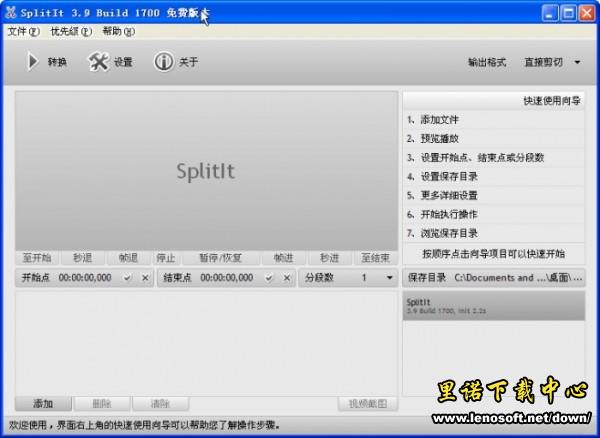Click wizard step 1、添加文件
The height and width of the screenshot is (438, 600).
[x=494, y=120]
